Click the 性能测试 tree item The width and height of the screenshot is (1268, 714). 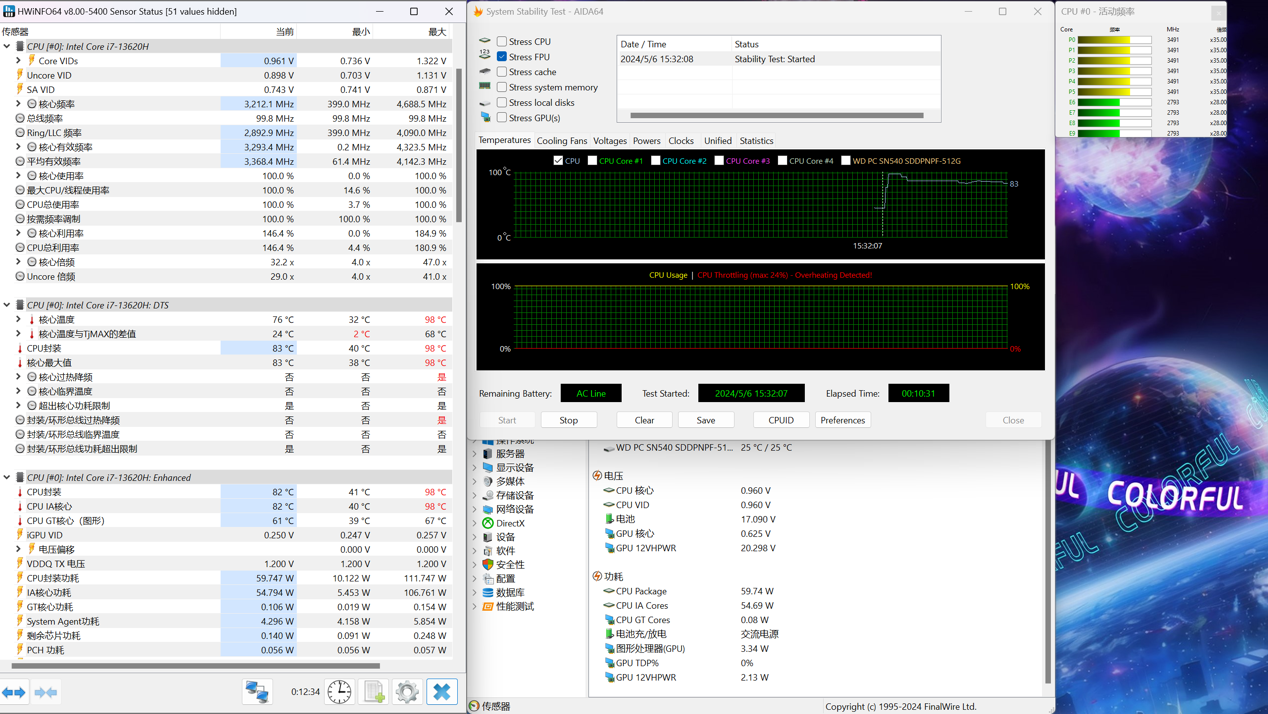coord(514,607)
